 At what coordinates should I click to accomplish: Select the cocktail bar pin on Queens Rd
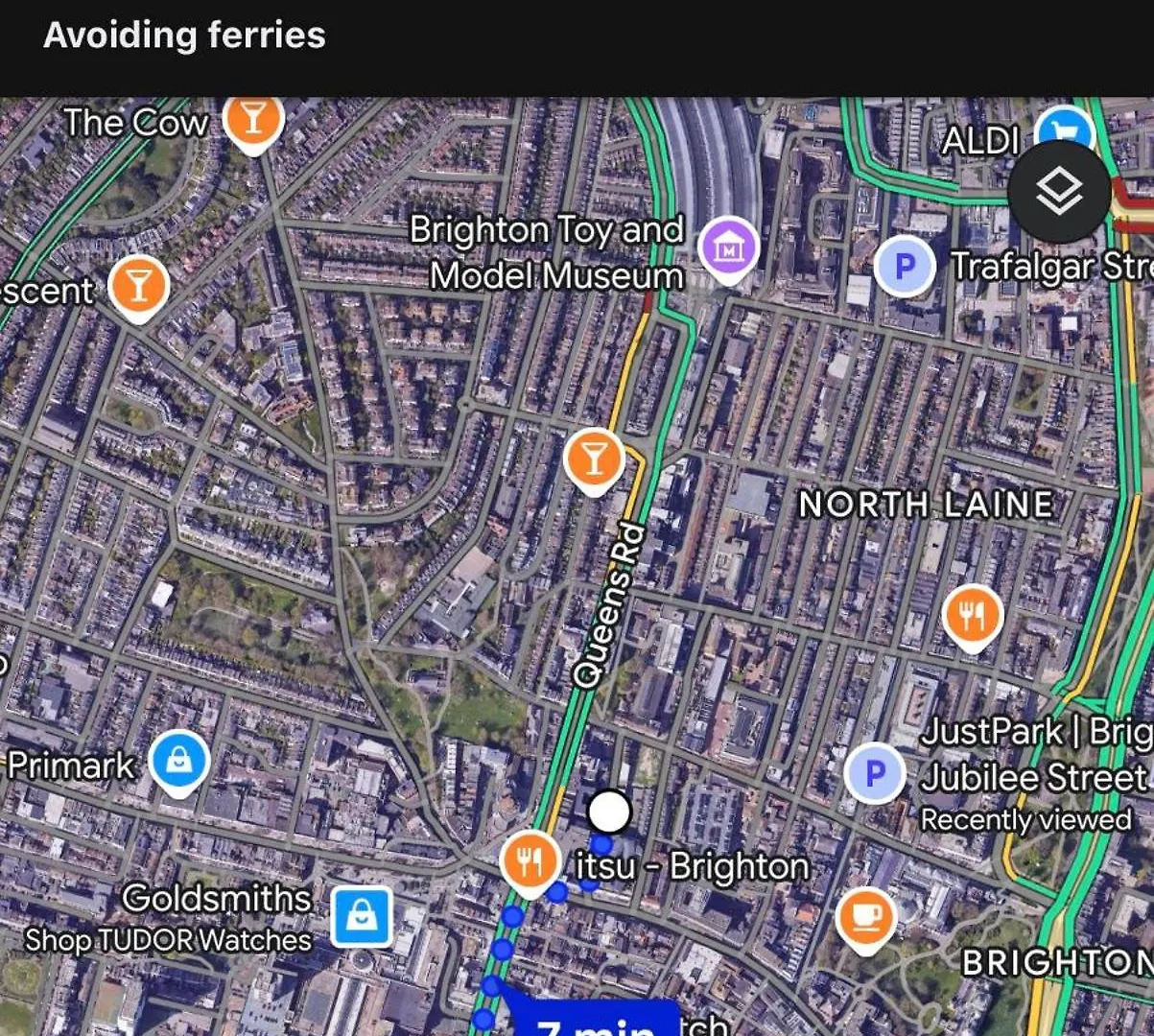[x=594, y=459]
